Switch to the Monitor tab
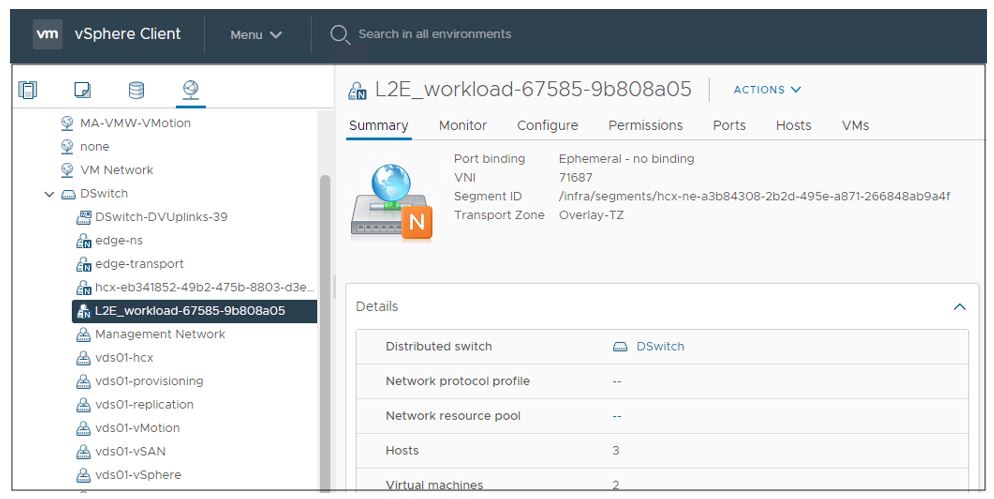994x499 pixels. tap(463, 126)
